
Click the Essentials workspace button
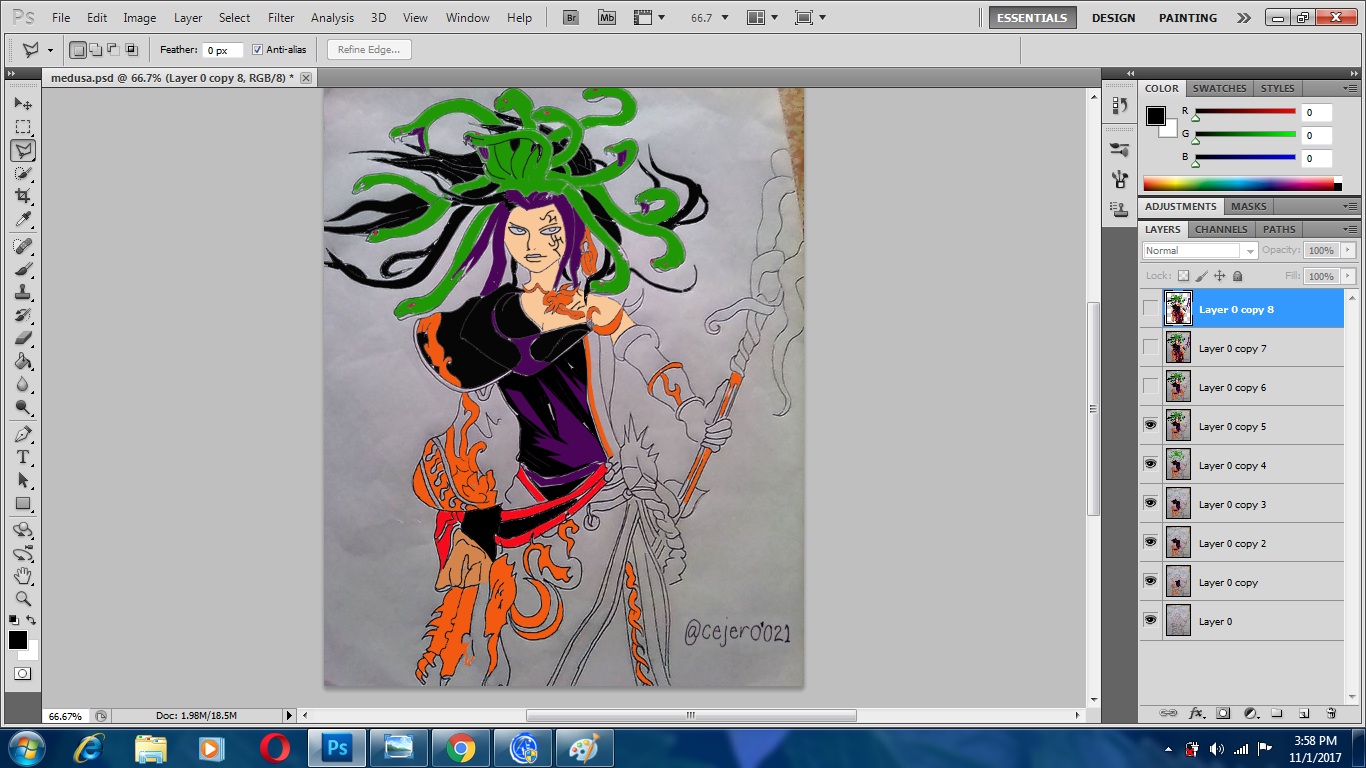click(x=1032, y=18)
